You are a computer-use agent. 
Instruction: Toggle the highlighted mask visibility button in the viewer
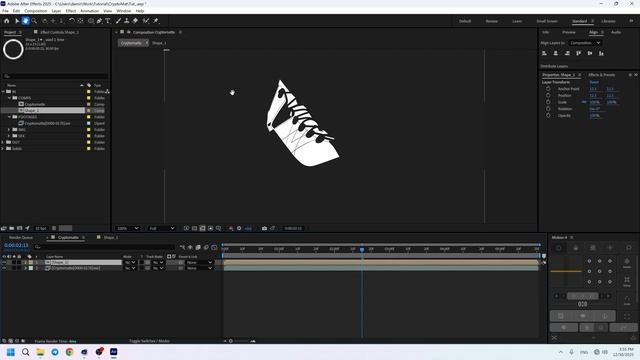[x=202, y=228]
